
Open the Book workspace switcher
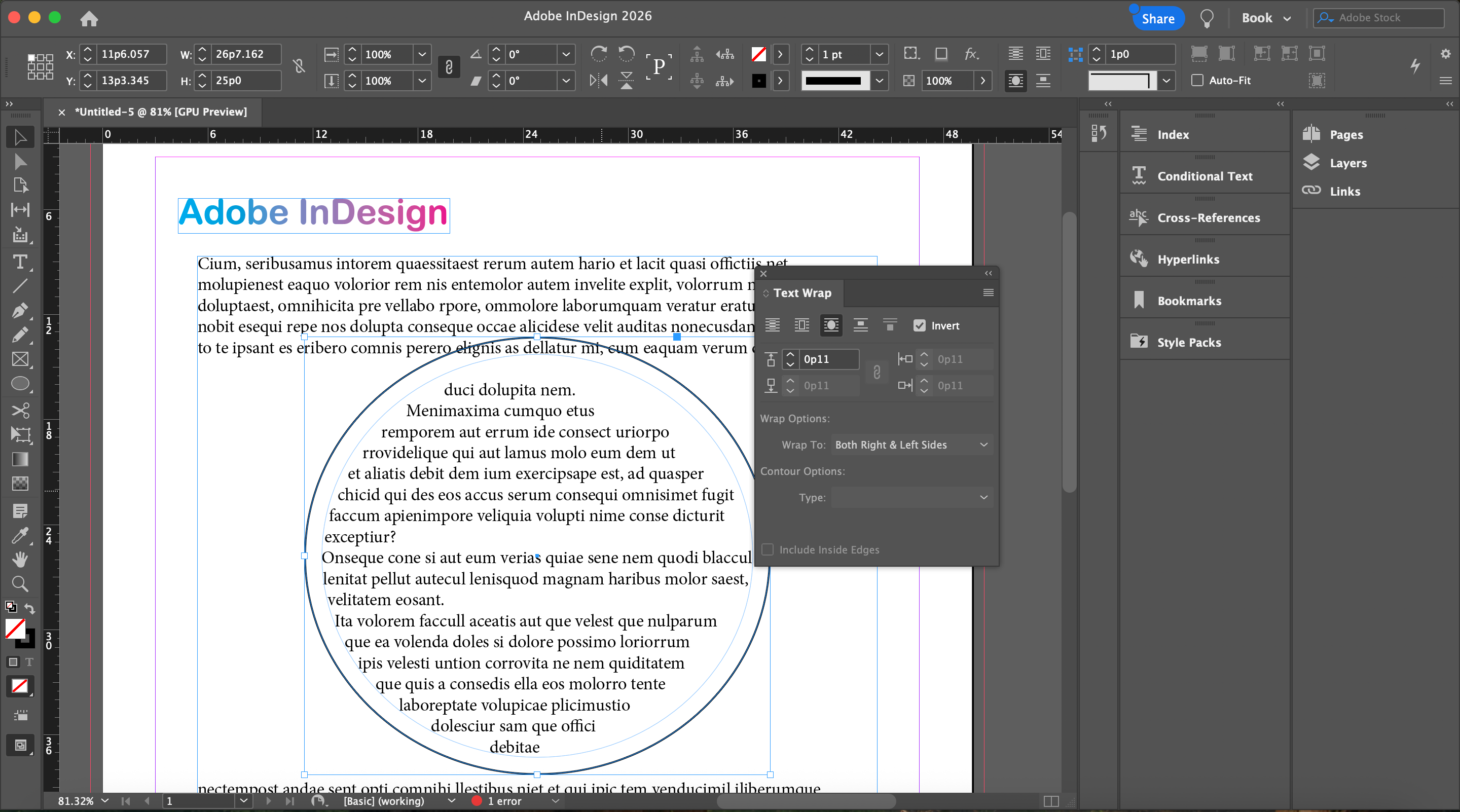pos(1266,18)
